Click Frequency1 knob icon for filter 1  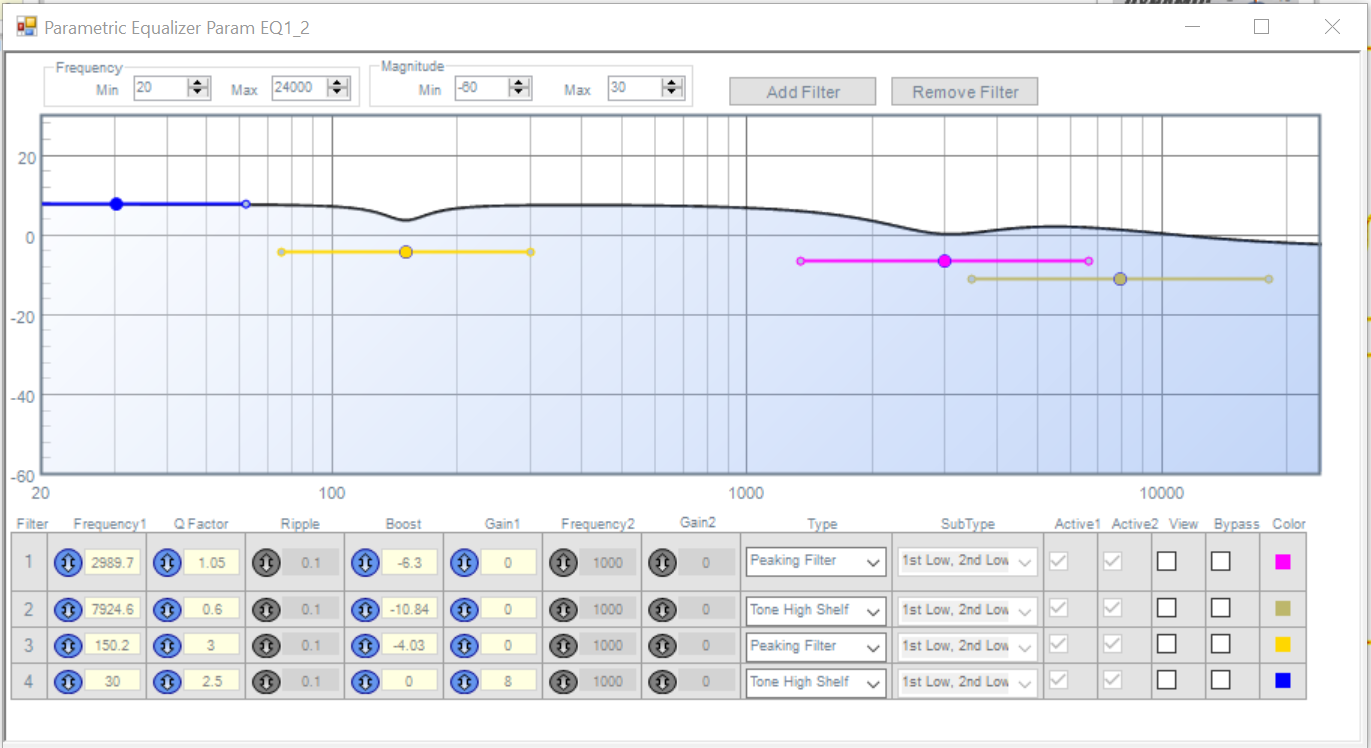click(68, 563)
